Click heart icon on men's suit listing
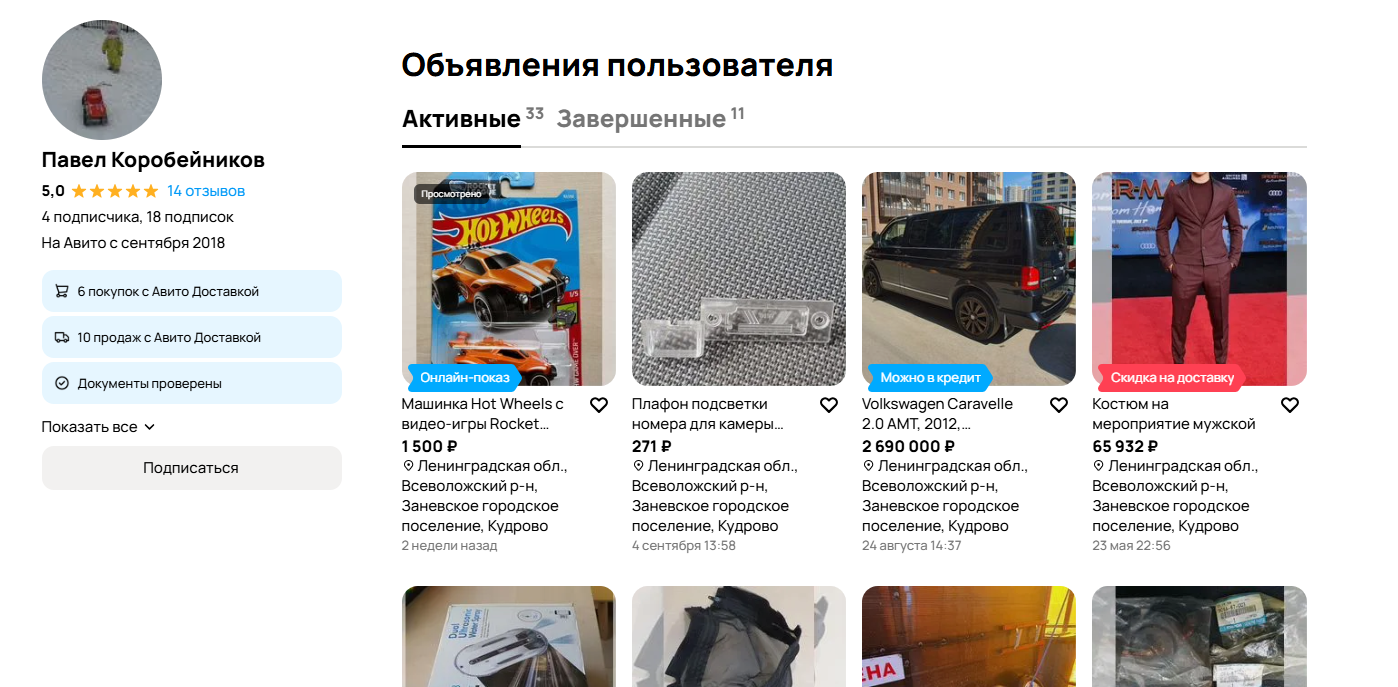Viewport: 1398px width, 687px height. 1289,405
